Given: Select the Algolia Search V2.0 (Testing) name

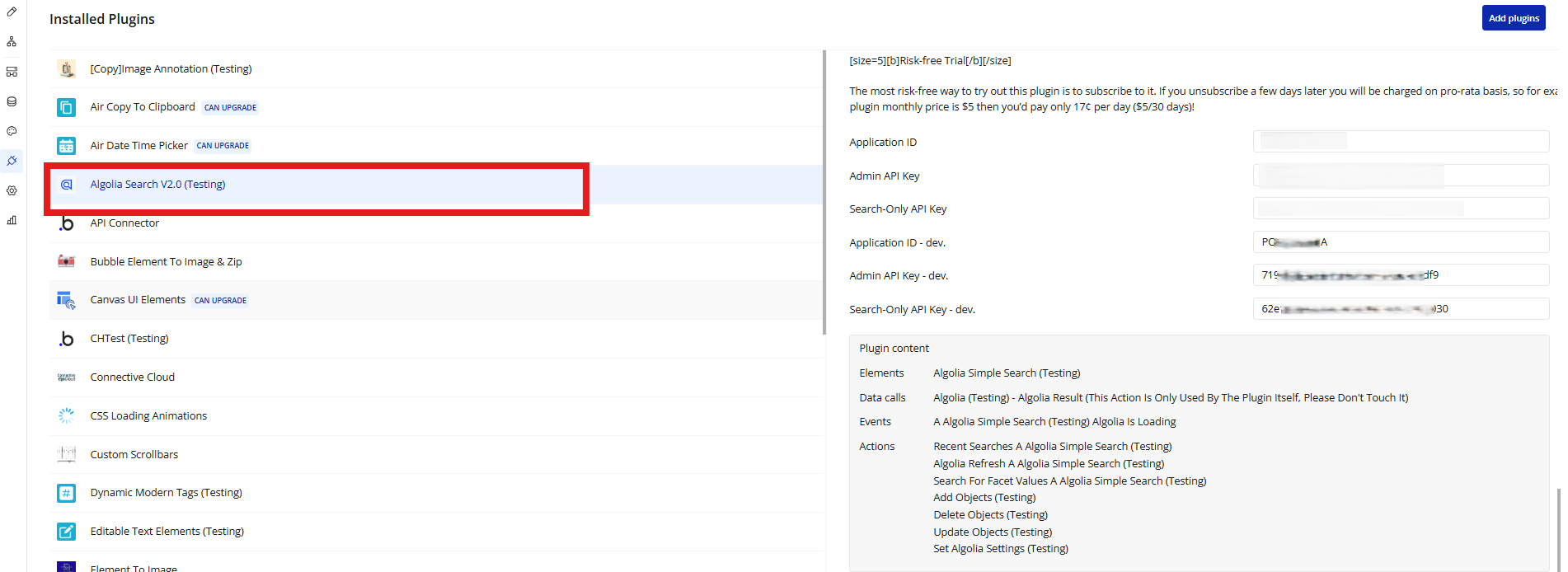Looking at the screenshot, I should click(157, 185).
